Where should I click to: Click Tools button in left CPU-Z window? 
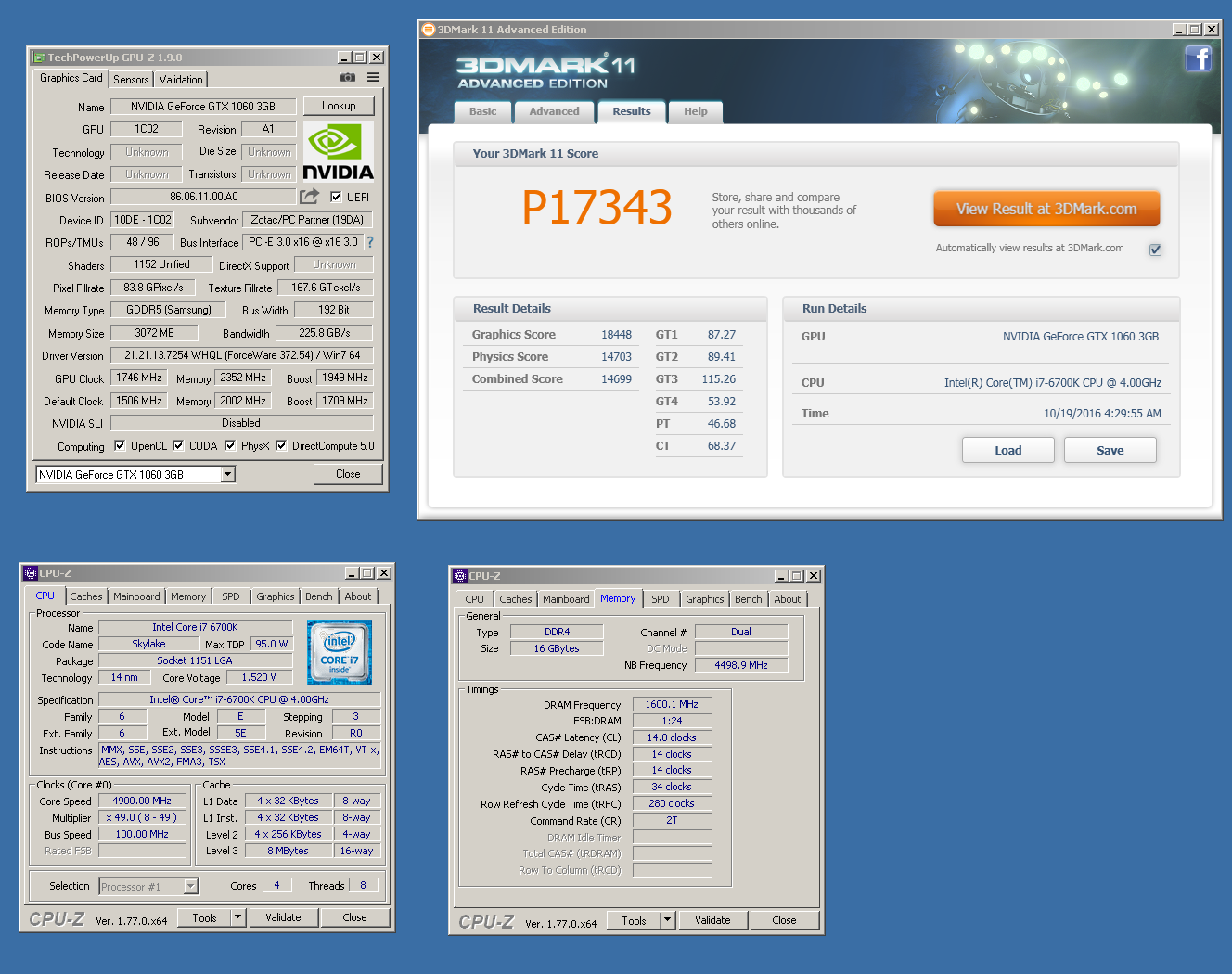point(205,917)
